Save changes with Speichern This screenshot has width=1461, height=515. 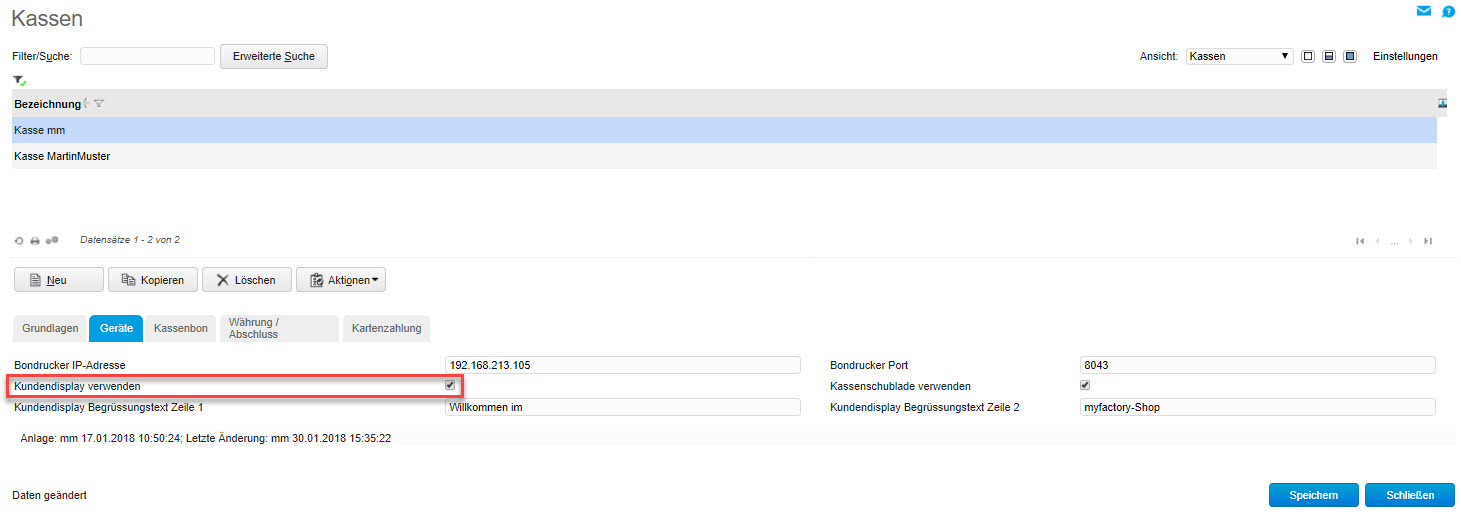click(x=1314, y=495)
